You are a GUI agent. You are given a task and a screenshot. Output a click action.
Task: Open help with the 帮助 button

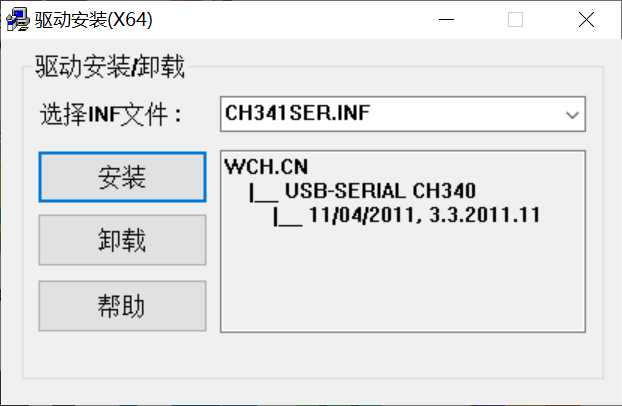122,306
